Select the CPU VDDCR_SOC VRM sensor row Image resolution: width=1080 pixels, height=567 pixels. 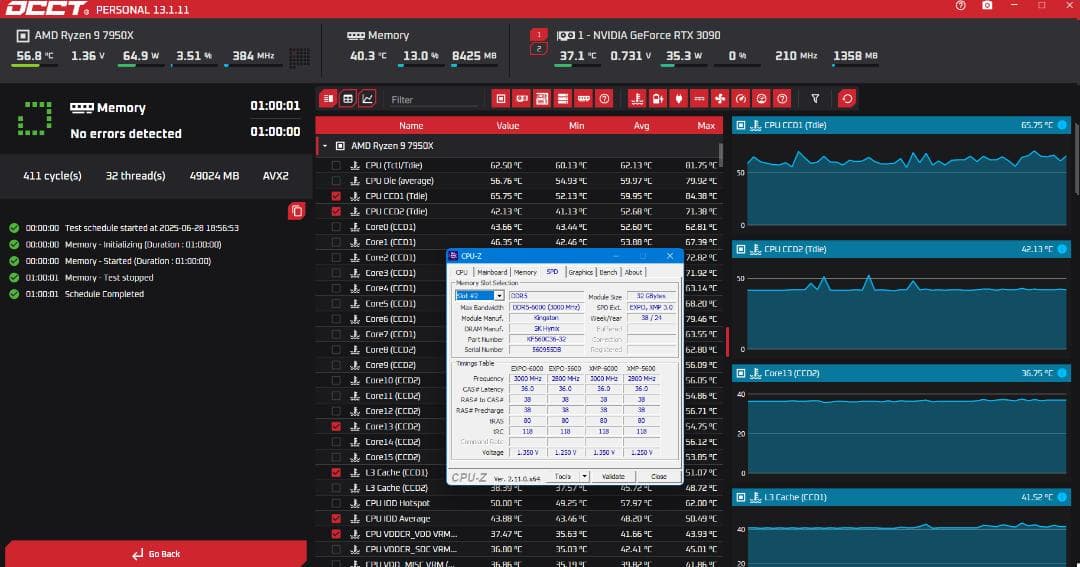(x=519, y=549)
